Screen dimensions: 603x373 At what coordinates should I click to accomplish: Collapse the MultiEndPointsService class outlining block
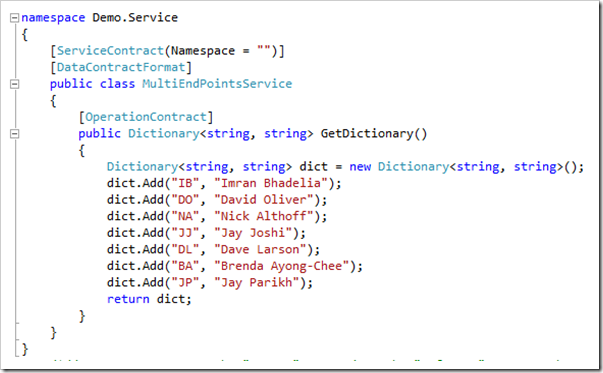pyautogui.click(x=14, y=84)
